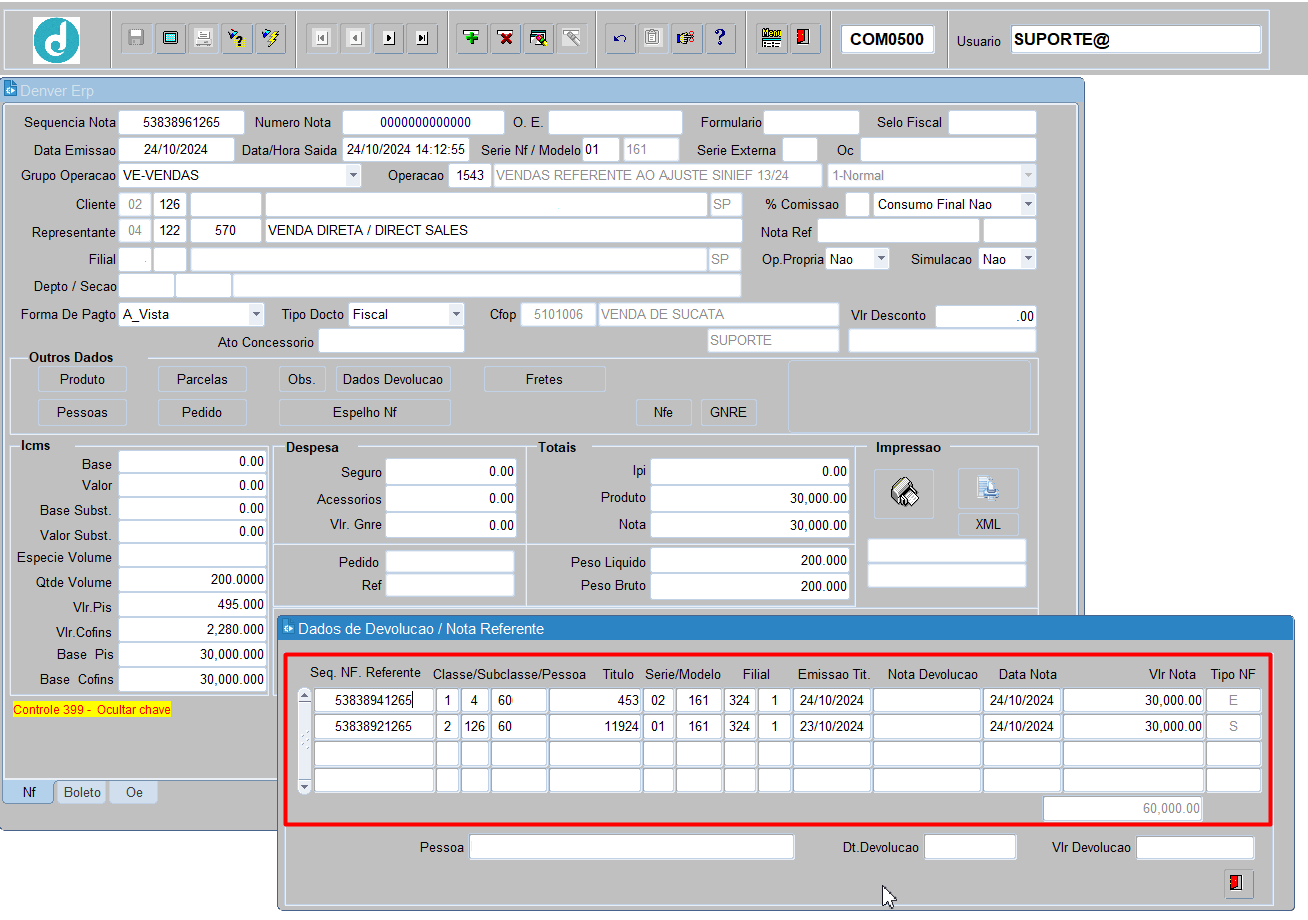Open the 1-Normal dropdown
Screen dimensions: 1308x920
pyautogui.click(x=1028, y=176)
